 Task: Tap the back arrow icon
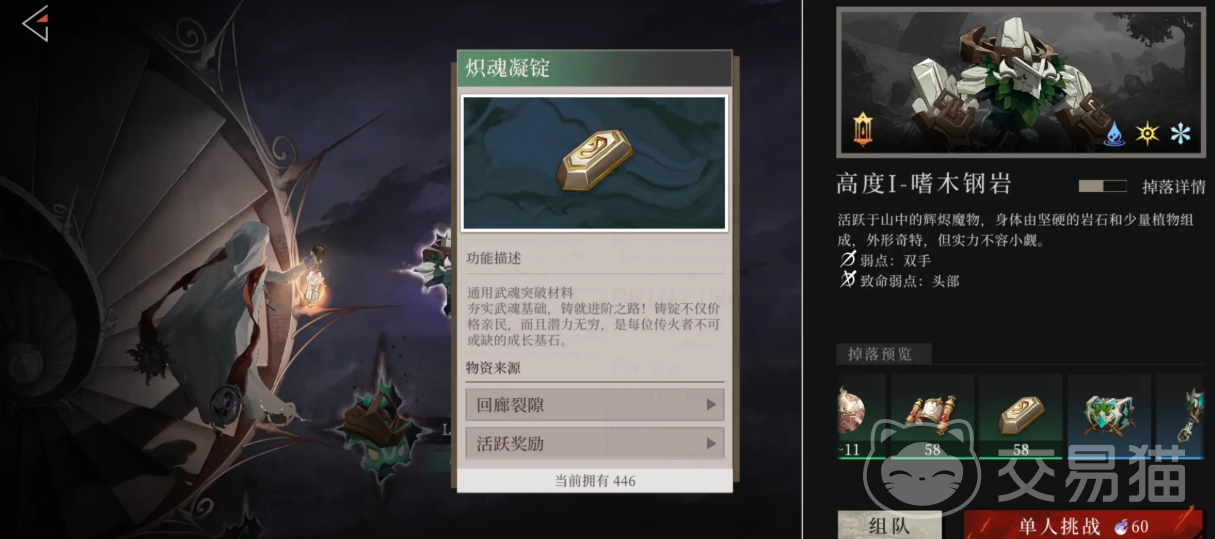pos(35,23)
